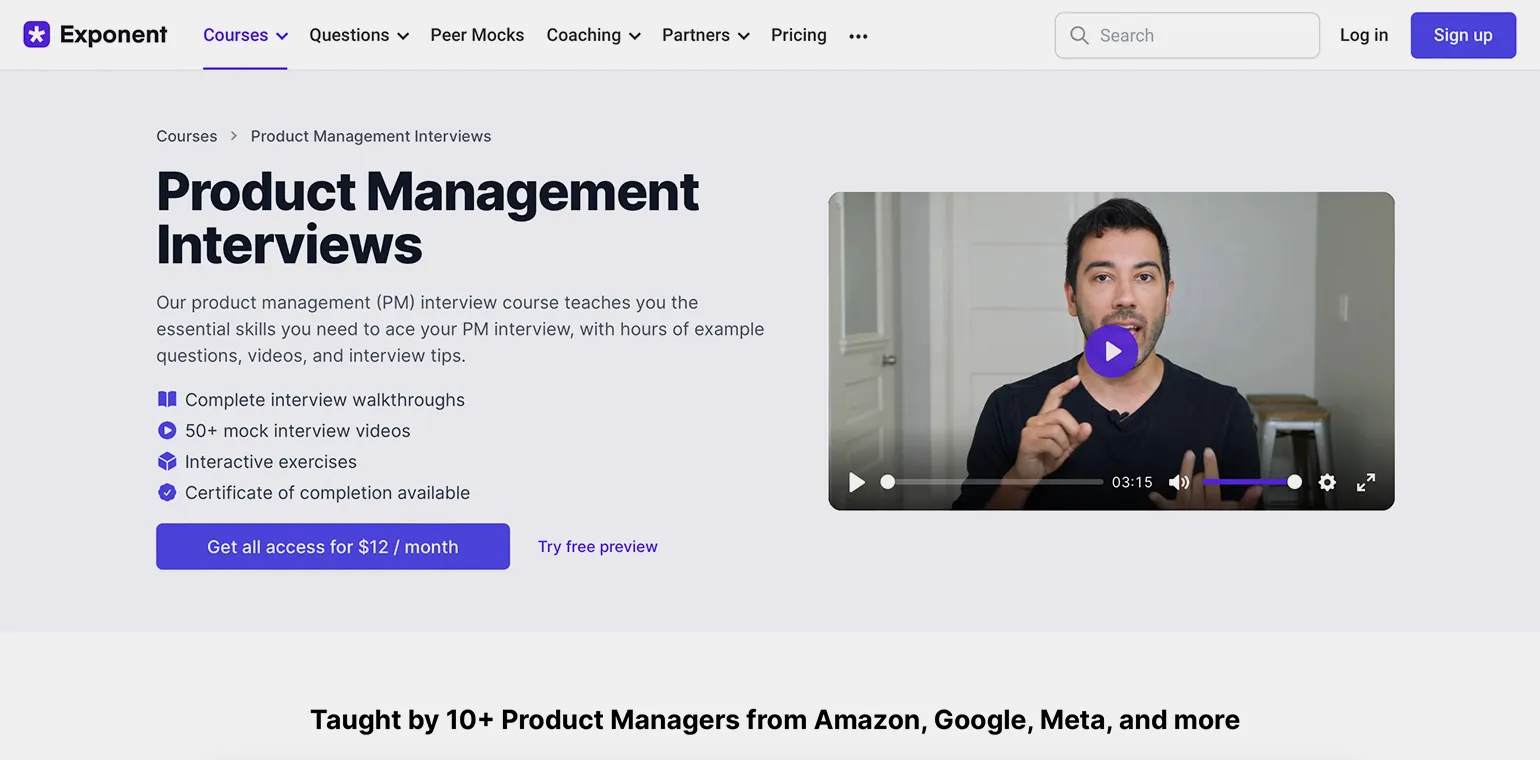Open the Coaching dropdown
The image size is (1540, 760).
[593, 35]
